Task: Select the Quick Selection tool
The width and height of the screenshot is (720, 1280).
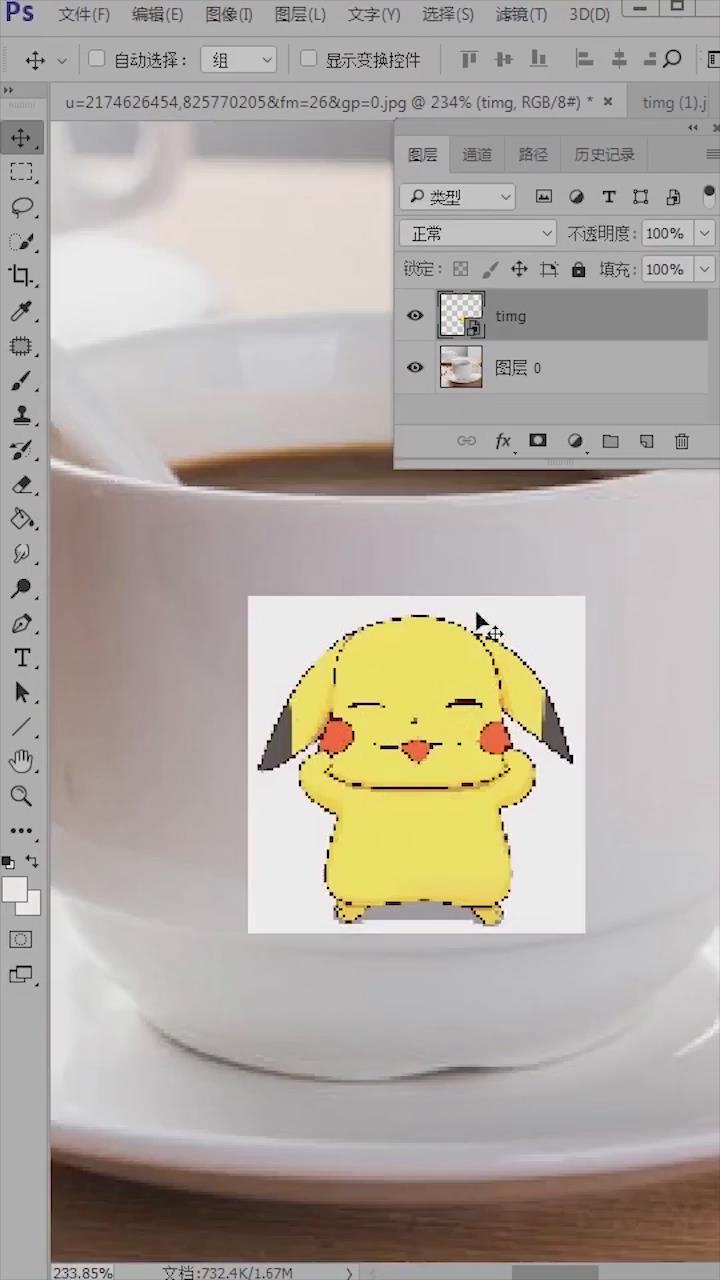Action: coord(22,241)
